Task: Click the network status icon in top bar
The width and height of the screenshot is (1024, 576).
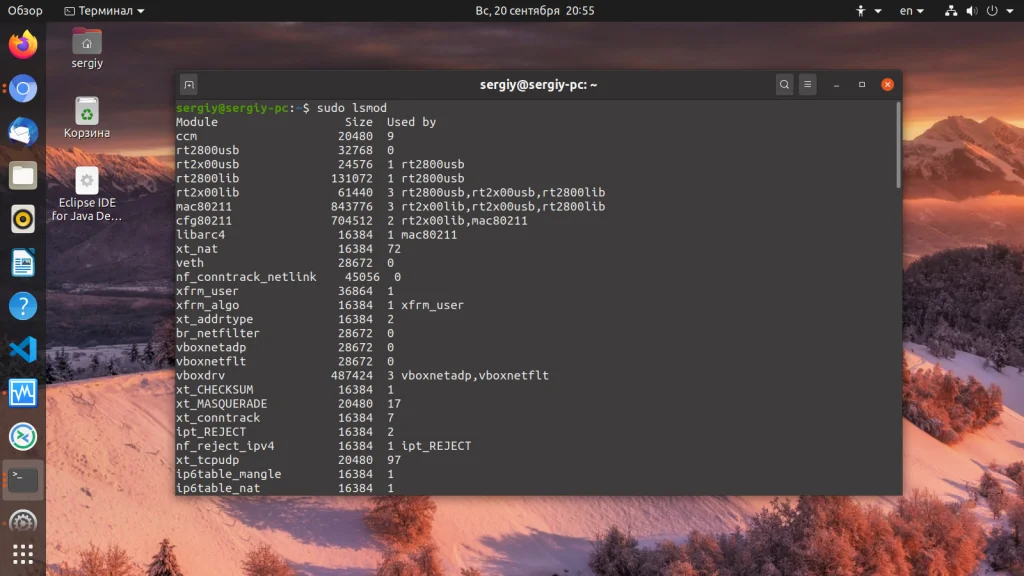Action: (951, 10)
